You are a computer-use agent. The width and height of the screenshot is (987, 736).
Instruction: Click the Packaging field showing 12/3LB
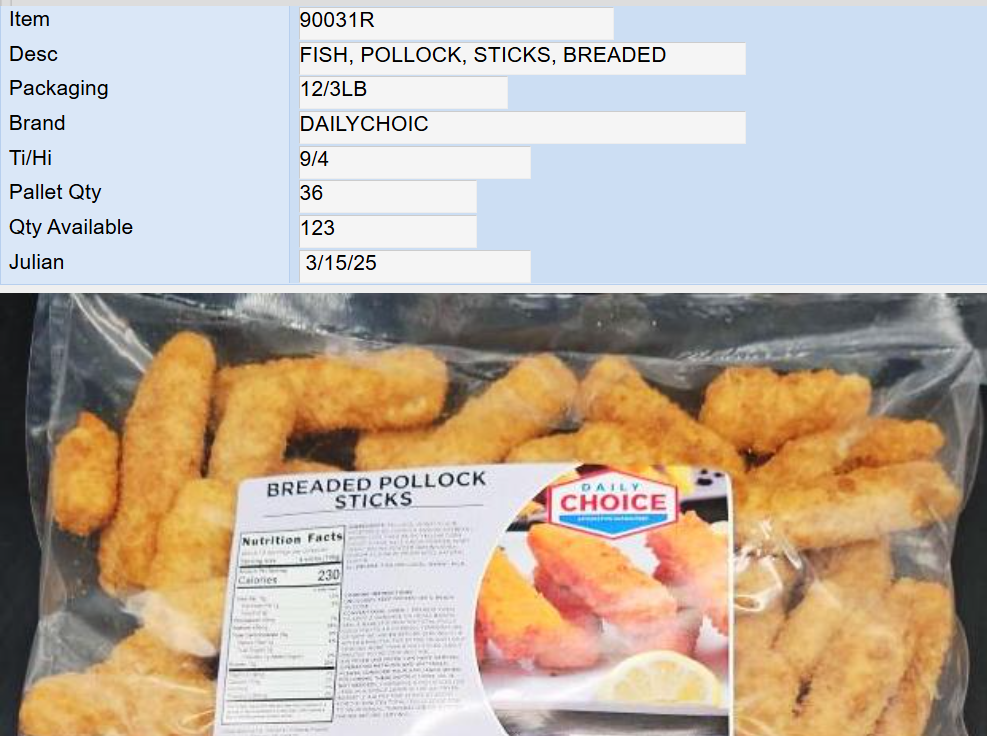coord(403,93)
